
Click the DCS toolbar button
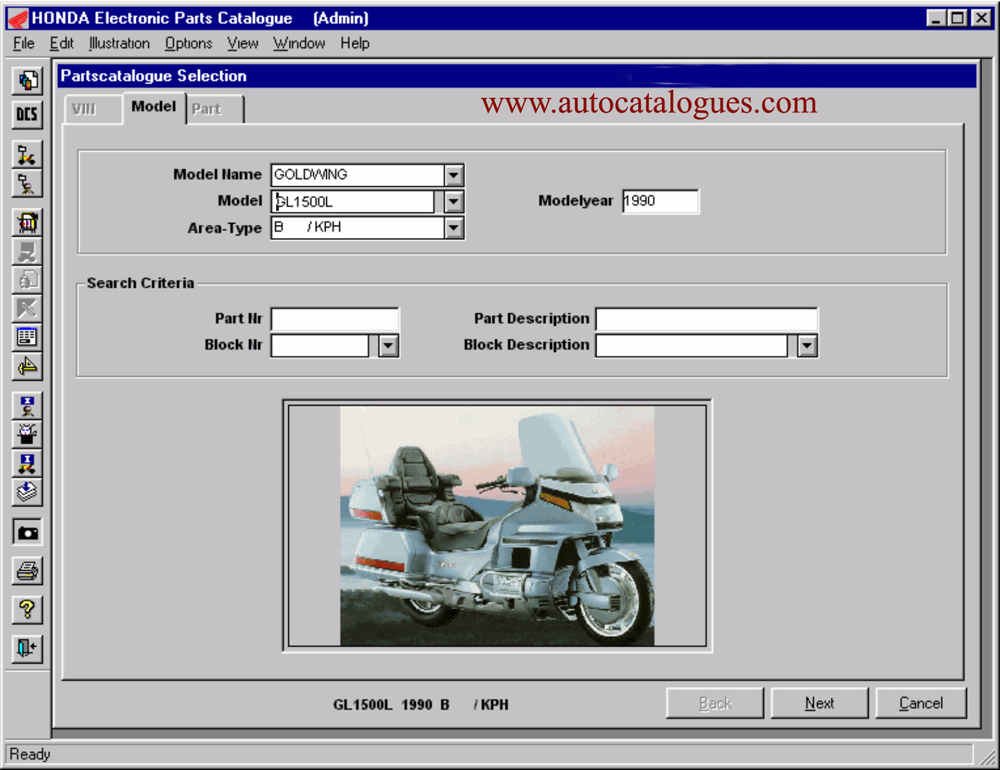click(27, 114)
